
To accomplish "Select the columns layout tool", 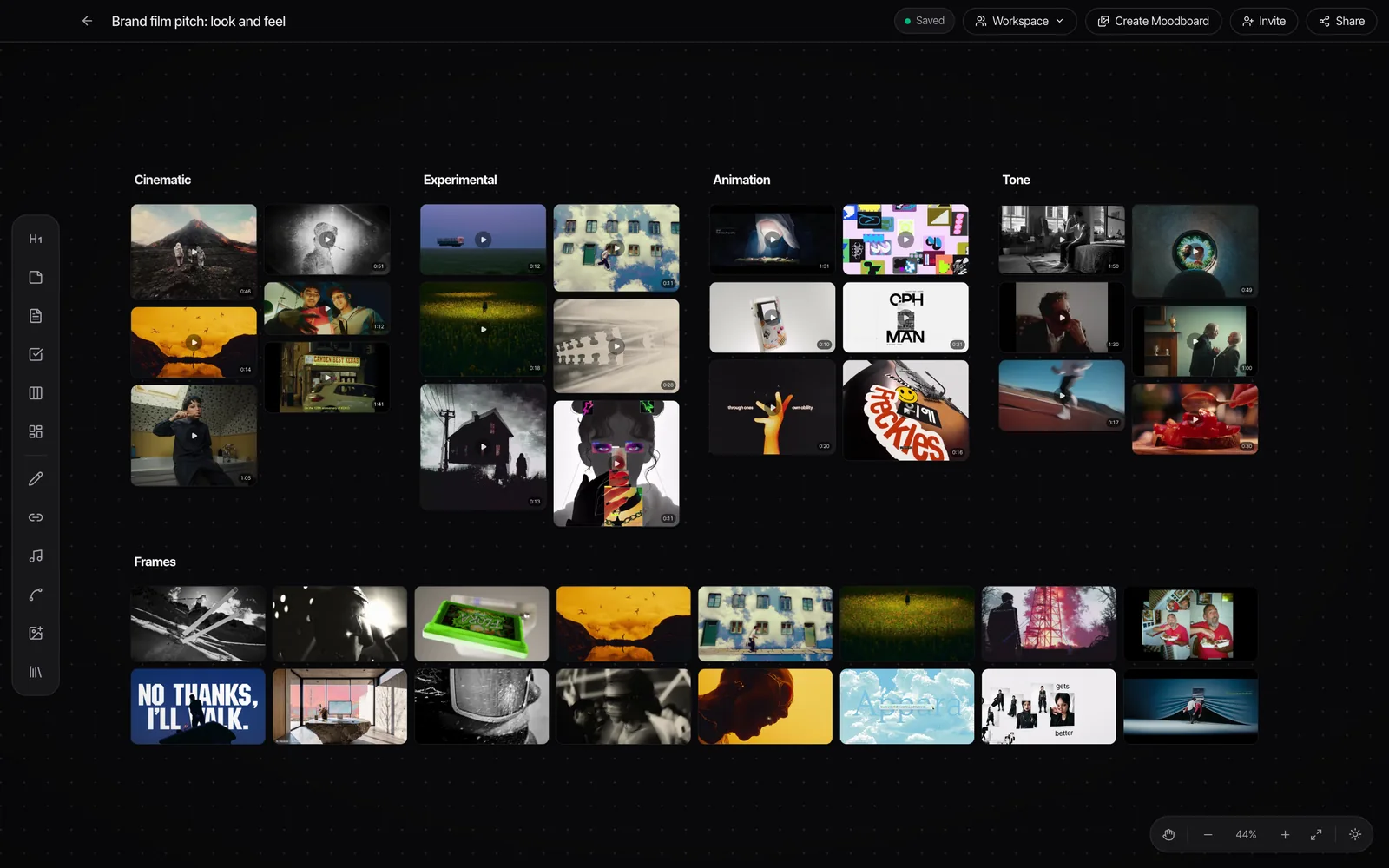I will tap(36, 393).
